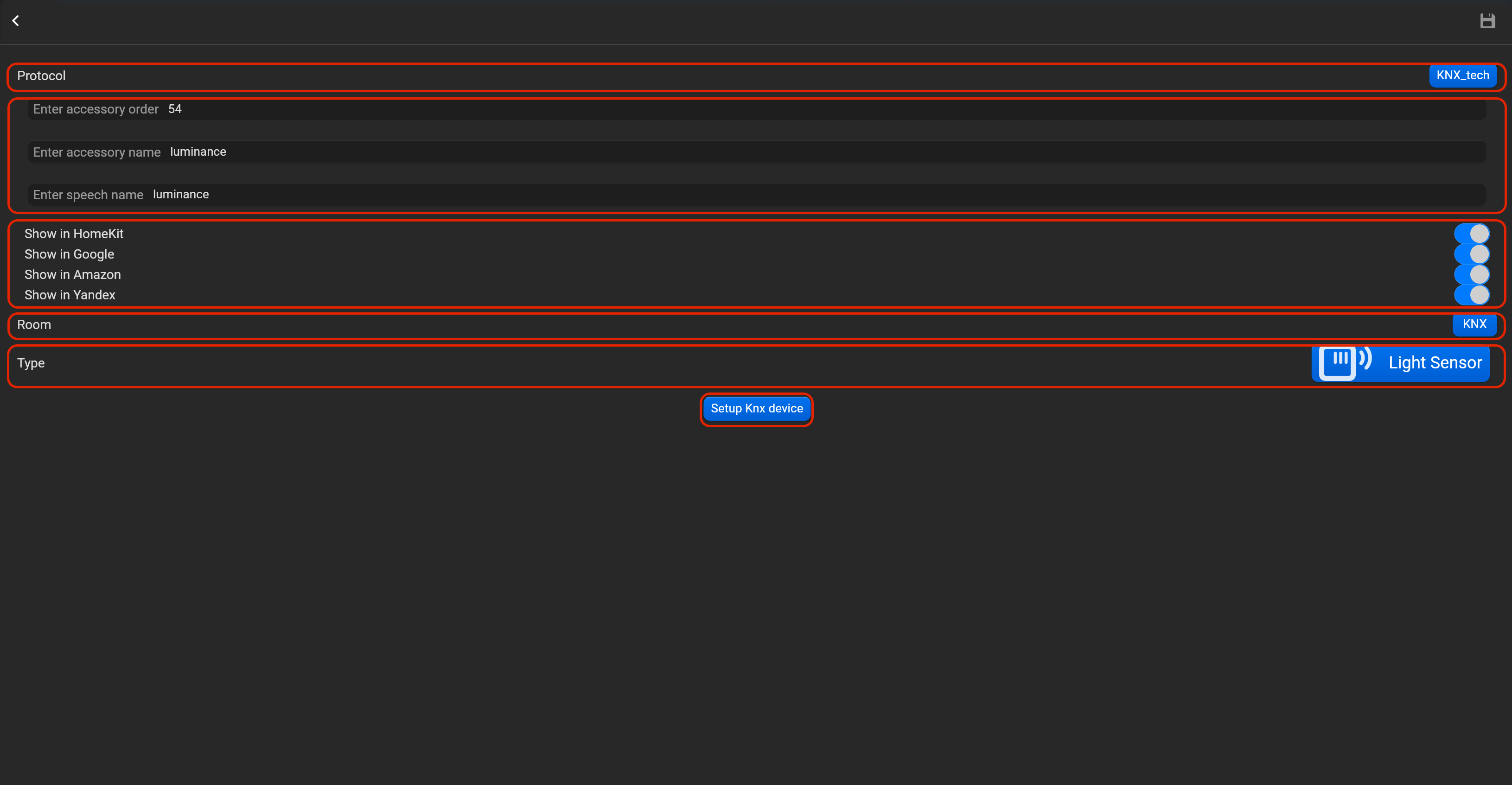This screenshot has width=1512, height=785.
Task: Turn off the Show in Yandex switch
Action: [1472, 295]
